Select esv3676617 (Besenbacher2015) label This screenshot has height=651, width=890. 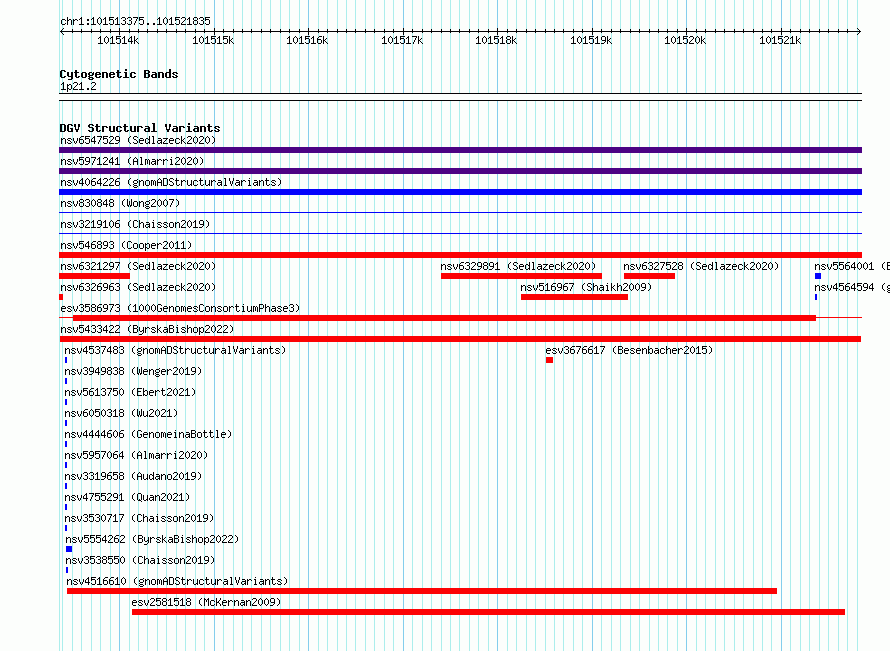pyautogui.click(x=629, y=350)
